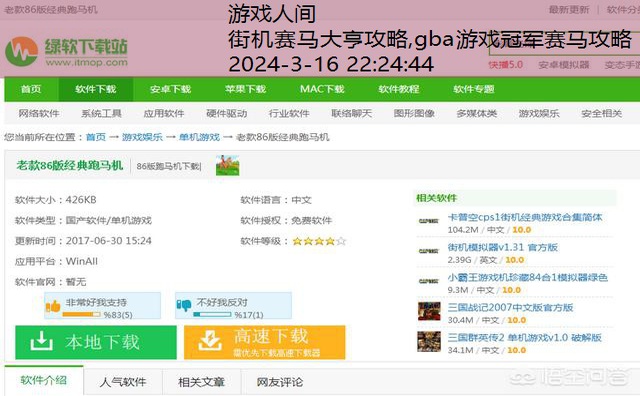Click the 小霸王游戏机珍藏84合1 Capcom icon
The height and width of the screenshot is (396, 640).
429,281
